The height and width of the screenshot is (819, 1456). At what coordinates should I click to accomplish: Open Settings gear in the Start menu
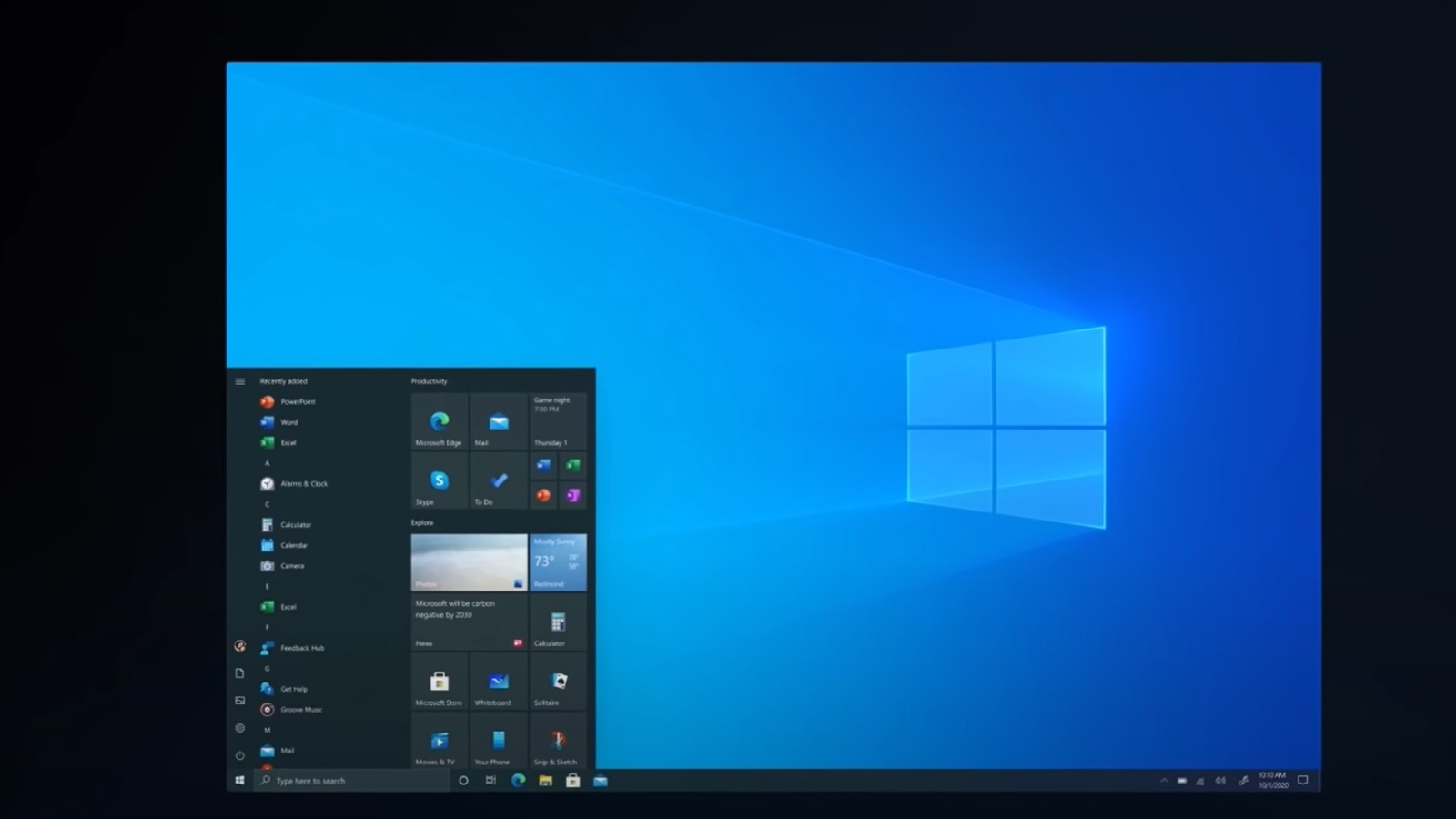(240, 728)
